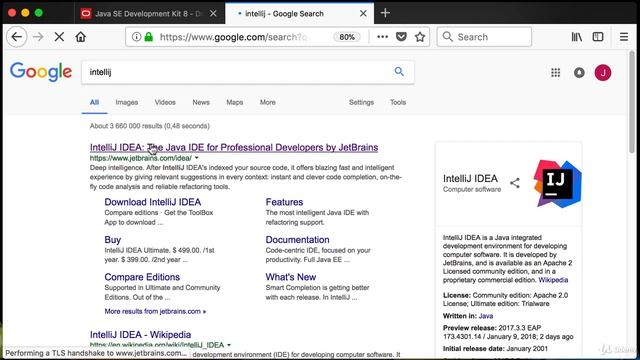Expand dropdown arrow beside jetbrains.com/idea URL
The width and height of the screenshot is (640, 360).
[x=197, y=158]
